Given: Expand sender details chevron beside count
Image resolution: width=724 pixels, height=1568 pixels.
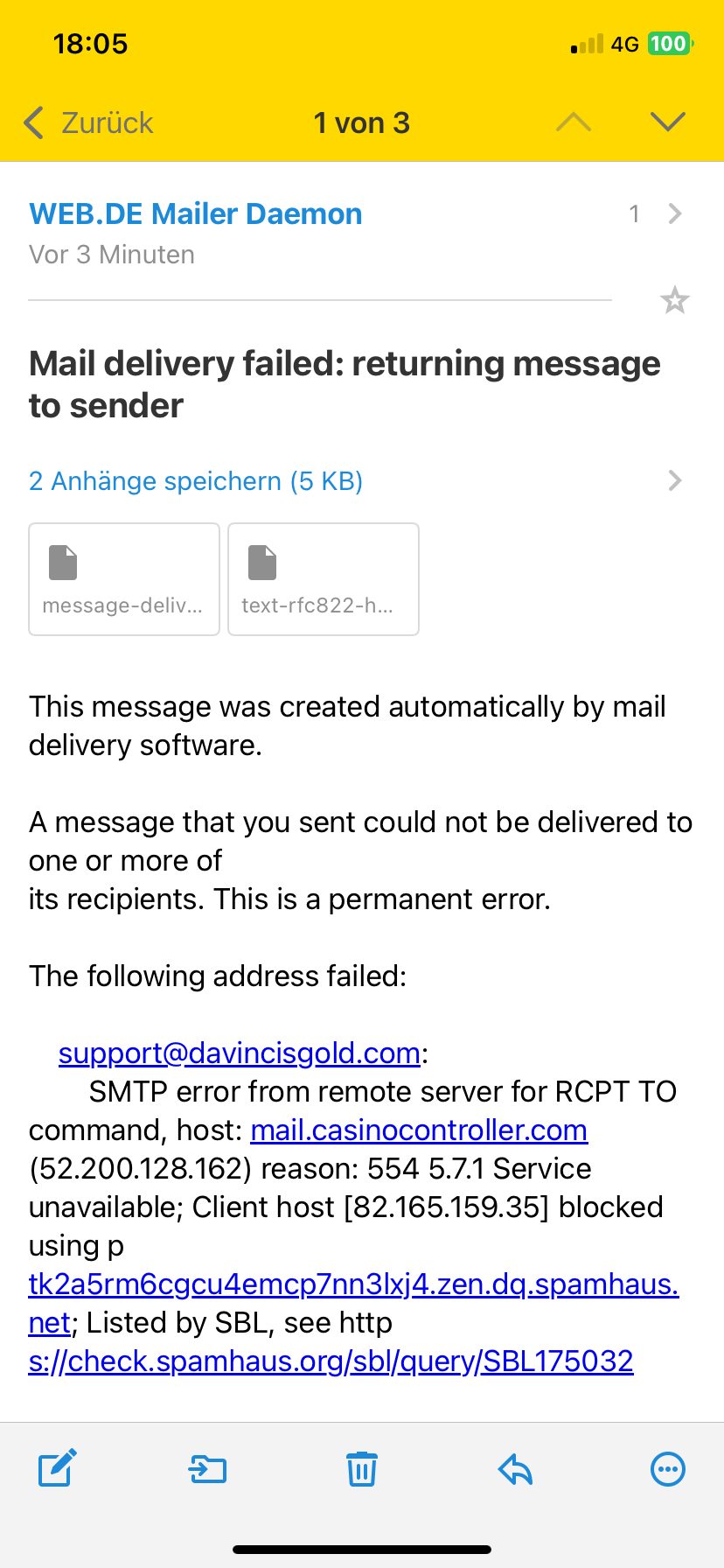Looking at the screenshot, I should (x=674, y=213).
